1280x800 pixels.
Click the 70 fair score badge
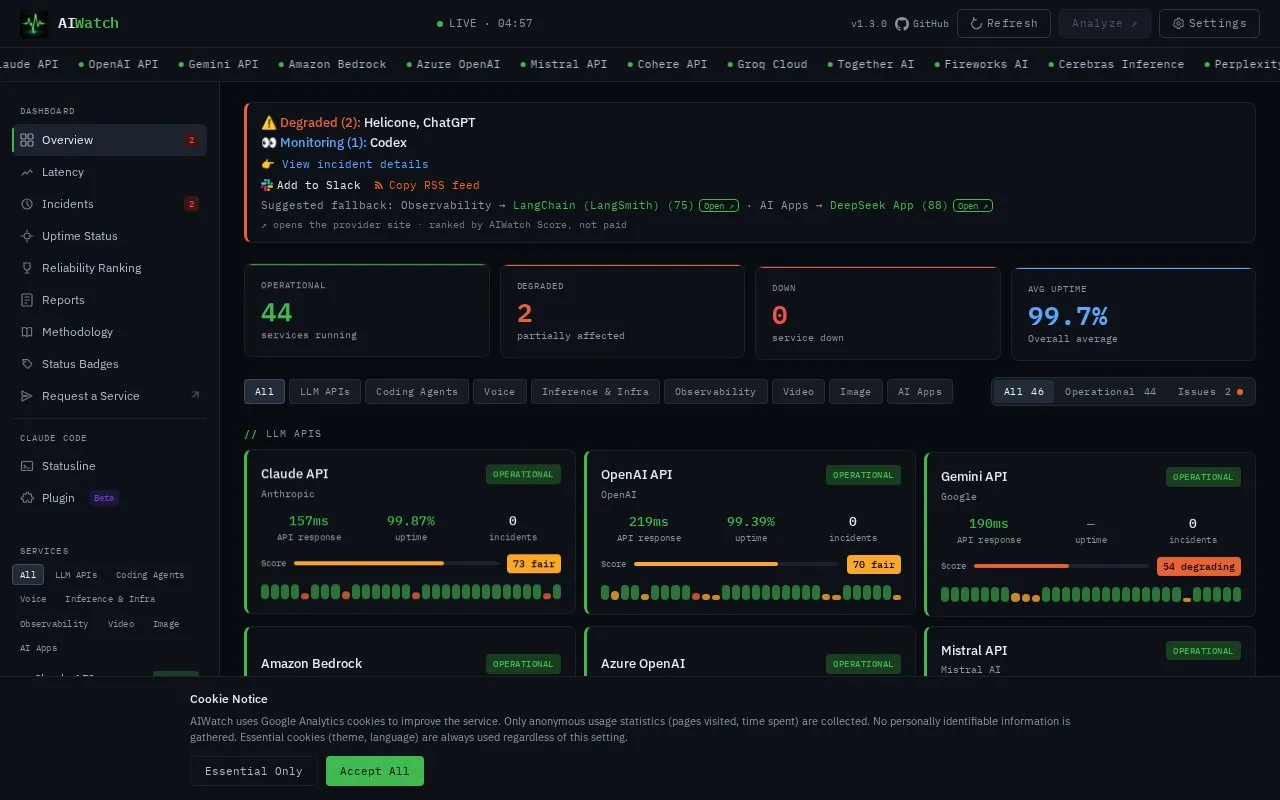click(x=874, y=564)
